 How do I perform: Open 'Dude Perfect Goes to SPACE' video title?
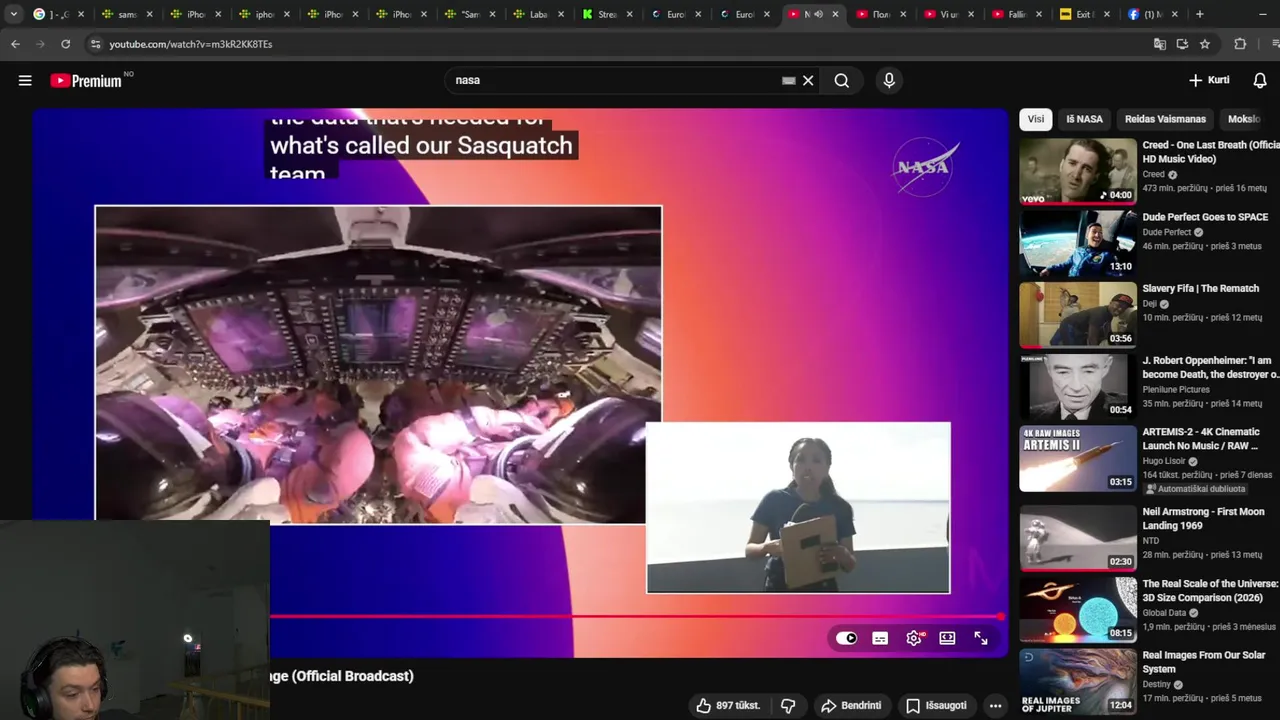[x=1205, y=217]
